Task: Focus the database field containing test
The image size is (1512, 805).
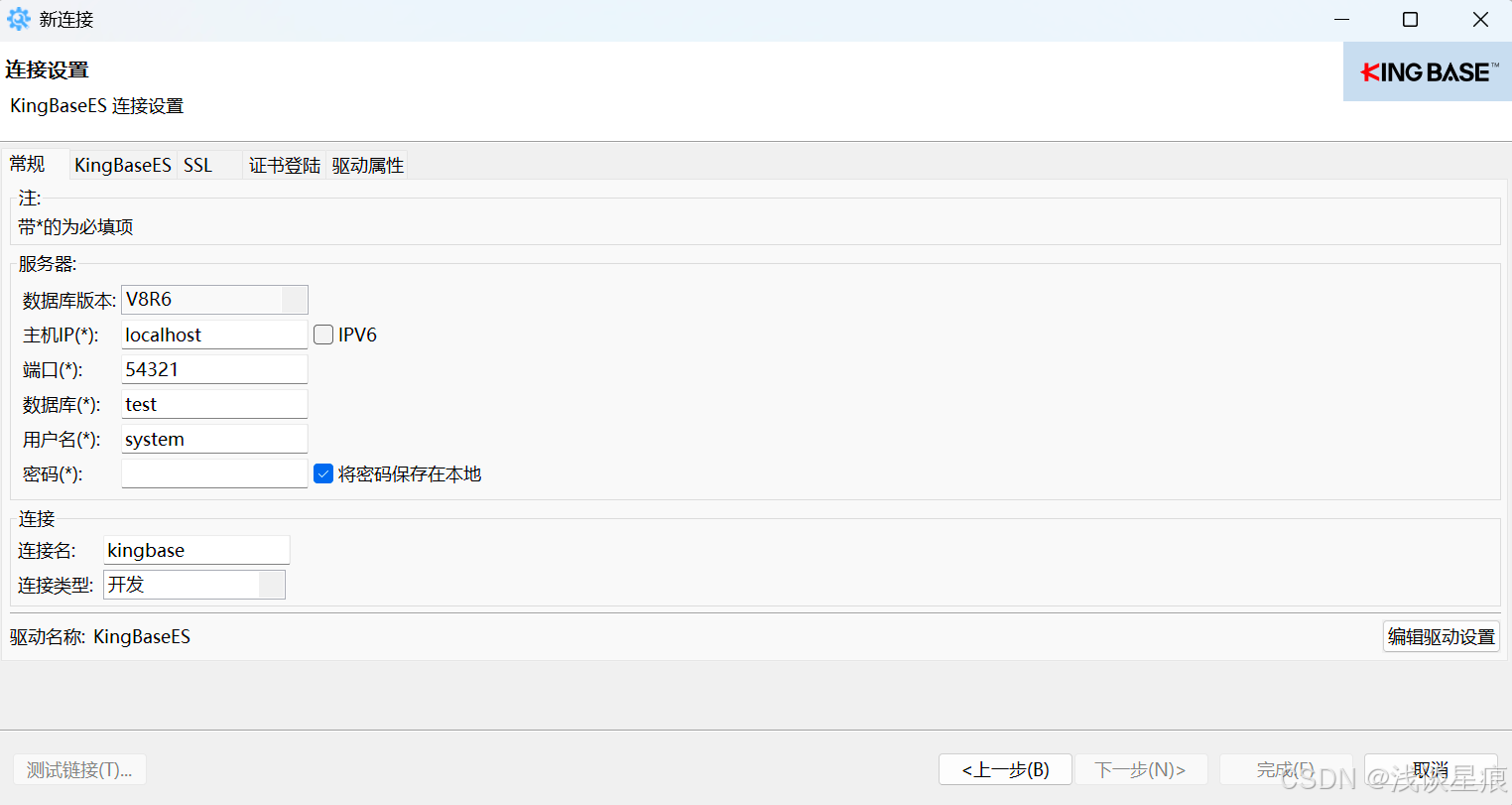Action: click(x=214, y=404)
